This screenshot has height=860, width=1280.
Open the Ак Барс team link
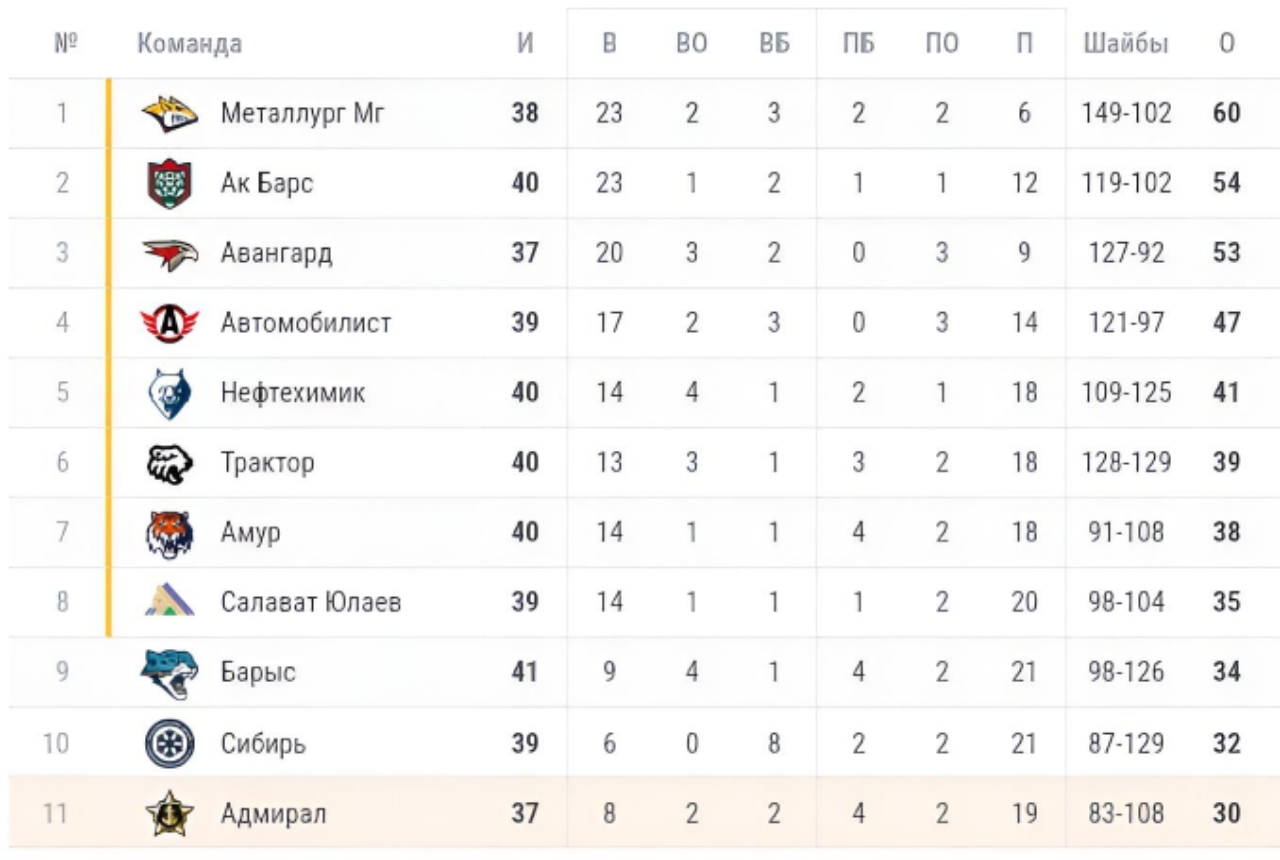266,184
